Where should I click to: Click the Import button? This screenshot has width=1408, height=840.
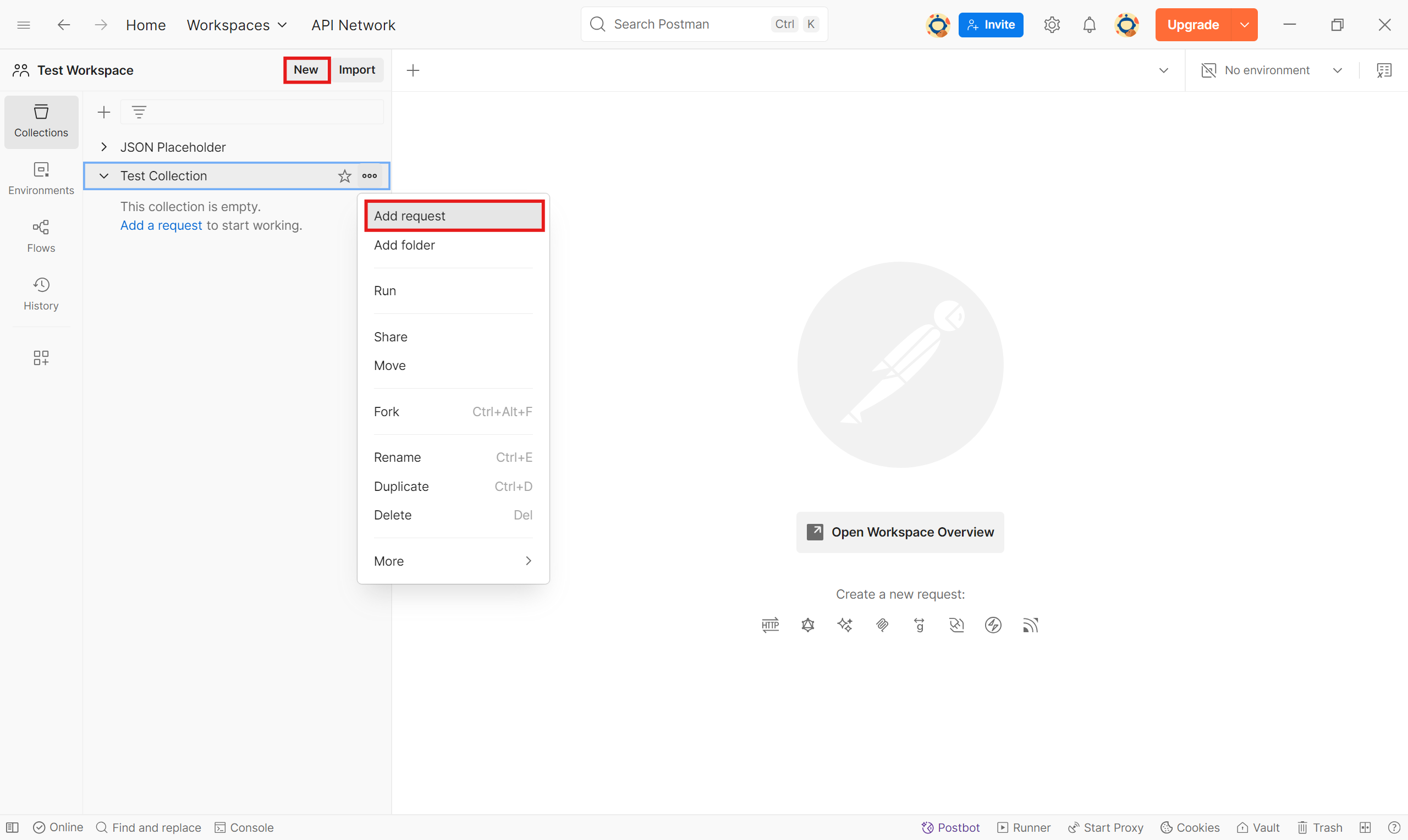[356, 70]
